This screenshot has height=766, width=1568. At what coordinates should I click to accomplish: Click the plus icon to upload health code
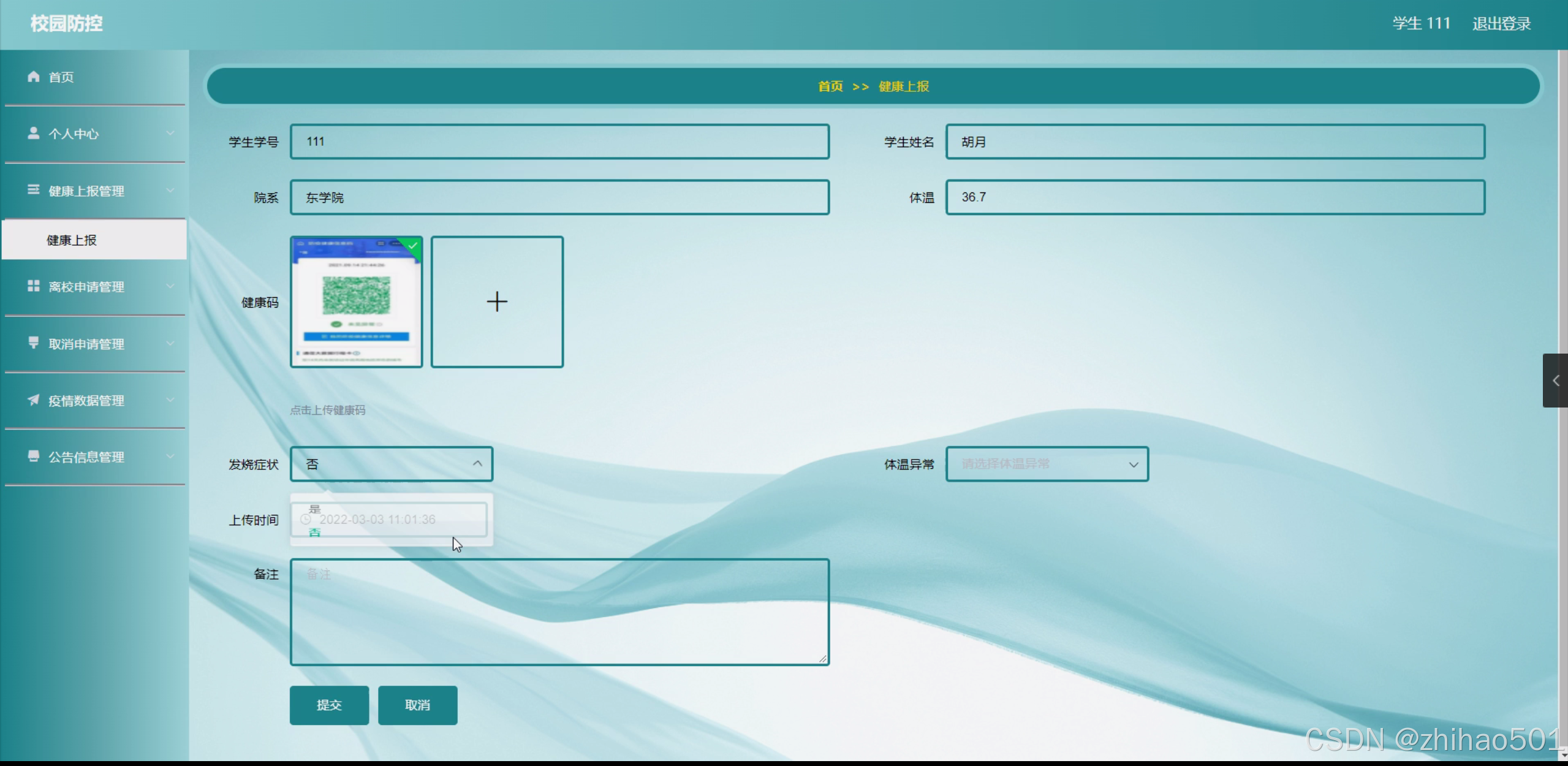[497, 302]
